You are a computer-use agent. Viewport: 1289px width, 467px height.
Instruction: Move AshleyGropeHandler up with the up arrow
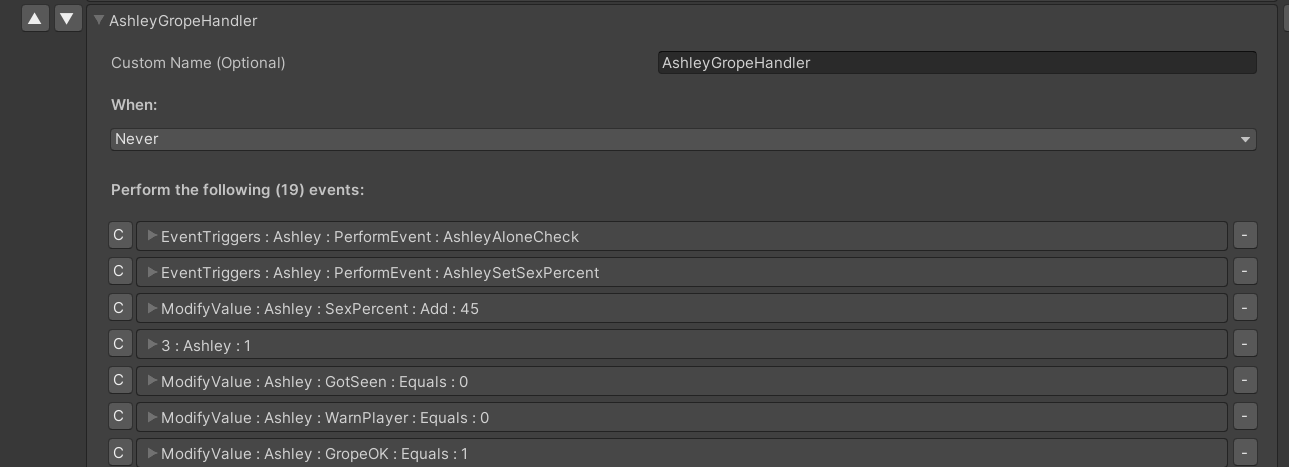click(35, 19)
